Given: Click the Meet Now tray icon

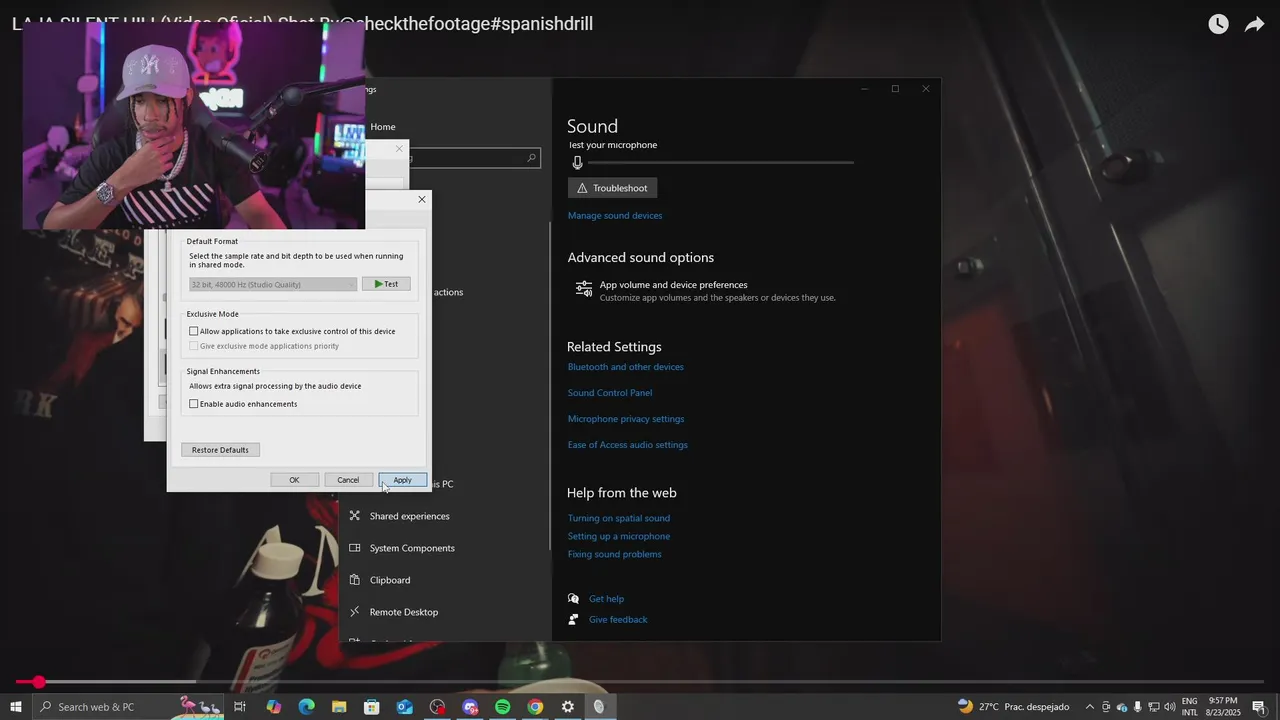Looking at the screenshot, I should [1106, 707].
